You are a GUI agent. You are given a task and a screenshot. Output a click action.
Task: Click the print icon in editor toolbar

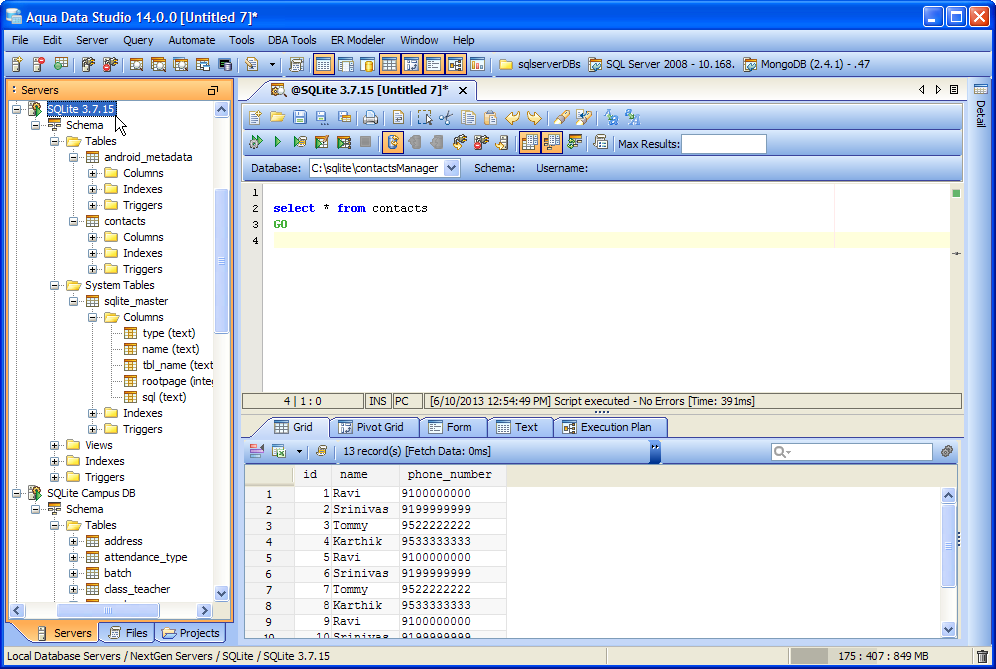[x=370, y=118]
